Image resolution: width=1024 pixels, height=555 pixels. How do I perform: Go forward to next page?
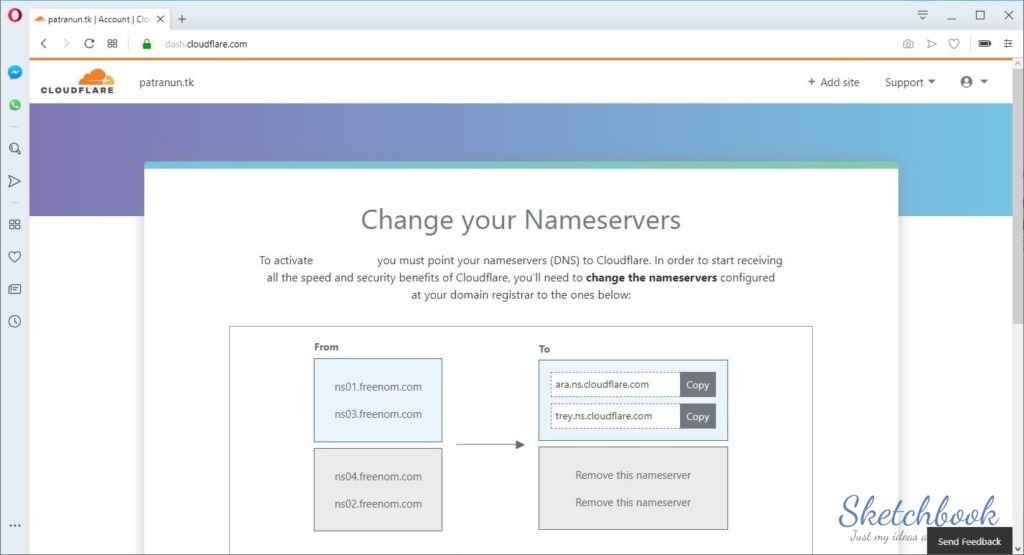(x=66, y=44)
